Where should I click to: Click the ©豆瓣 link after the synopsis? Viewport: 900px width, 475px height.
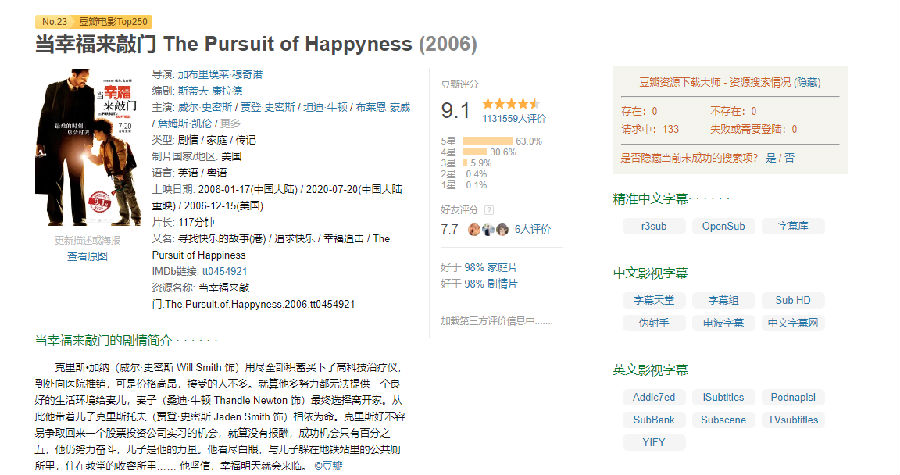click(x=328, y=466)
